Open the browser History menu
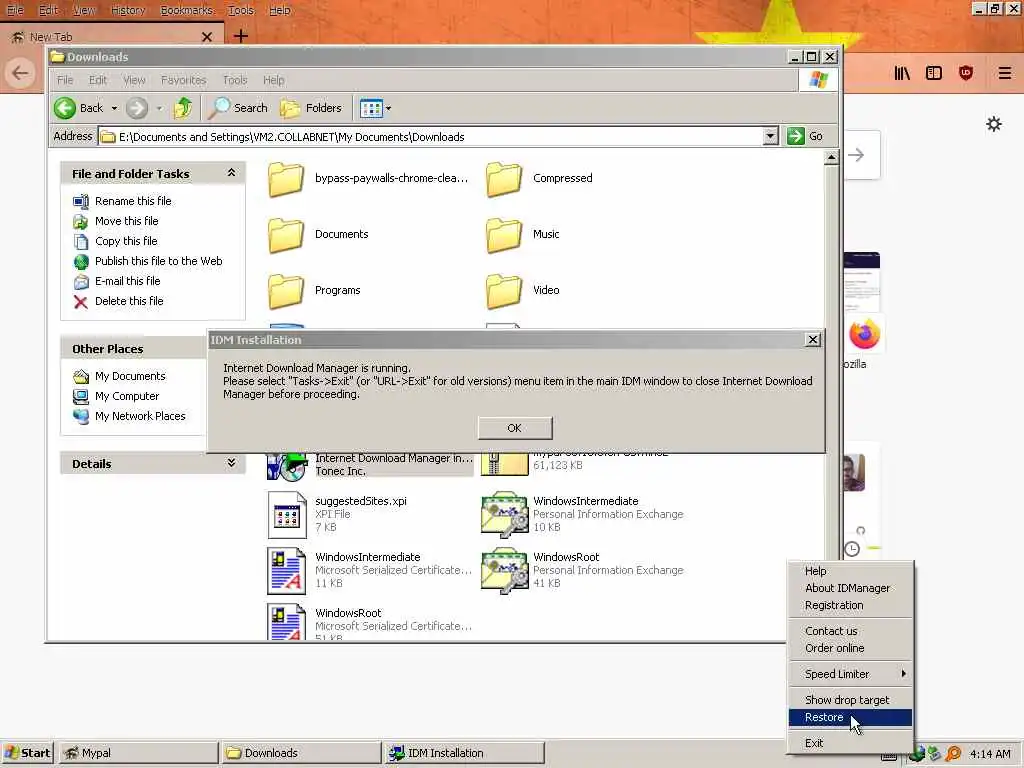Viewport: 1024px width, 768px height. tap(128, 10)
